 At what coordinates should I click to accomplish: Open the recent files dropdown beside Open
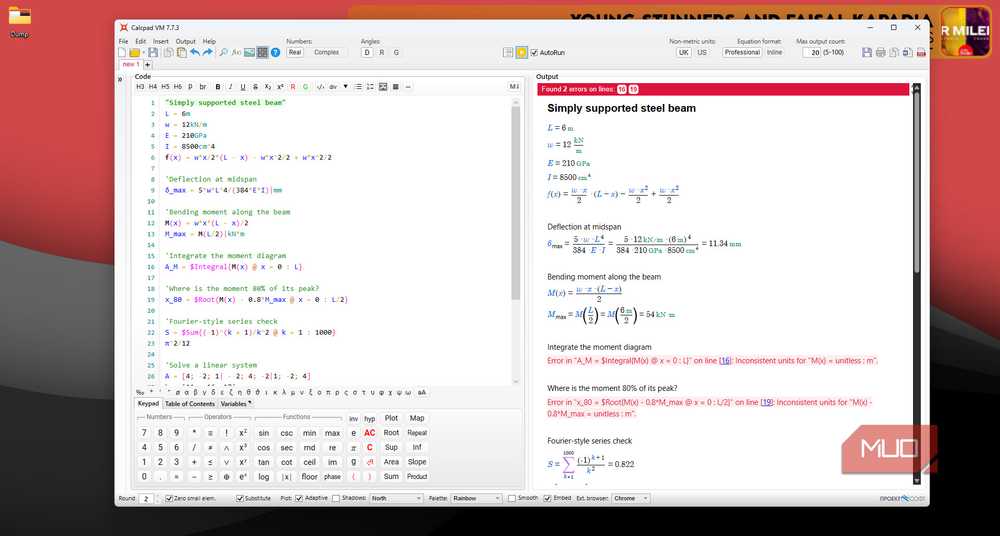pyautogui.click(x=144, y=52)
